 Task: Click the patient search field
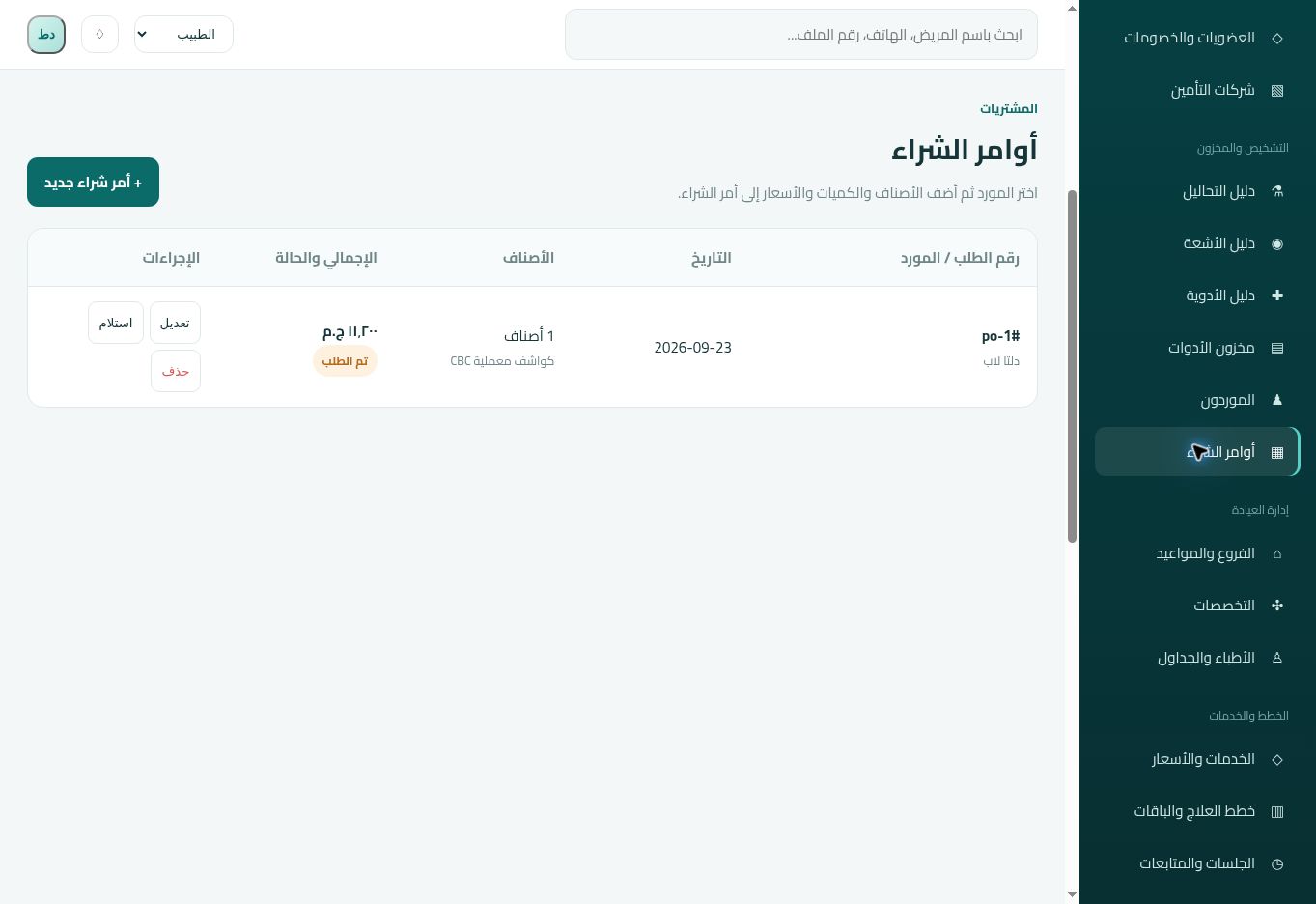point(801,35)
